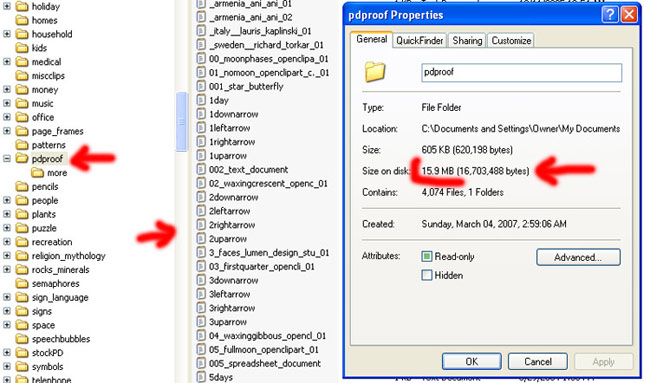Toggle the Read-only attribute checkbox

point(427,257)
